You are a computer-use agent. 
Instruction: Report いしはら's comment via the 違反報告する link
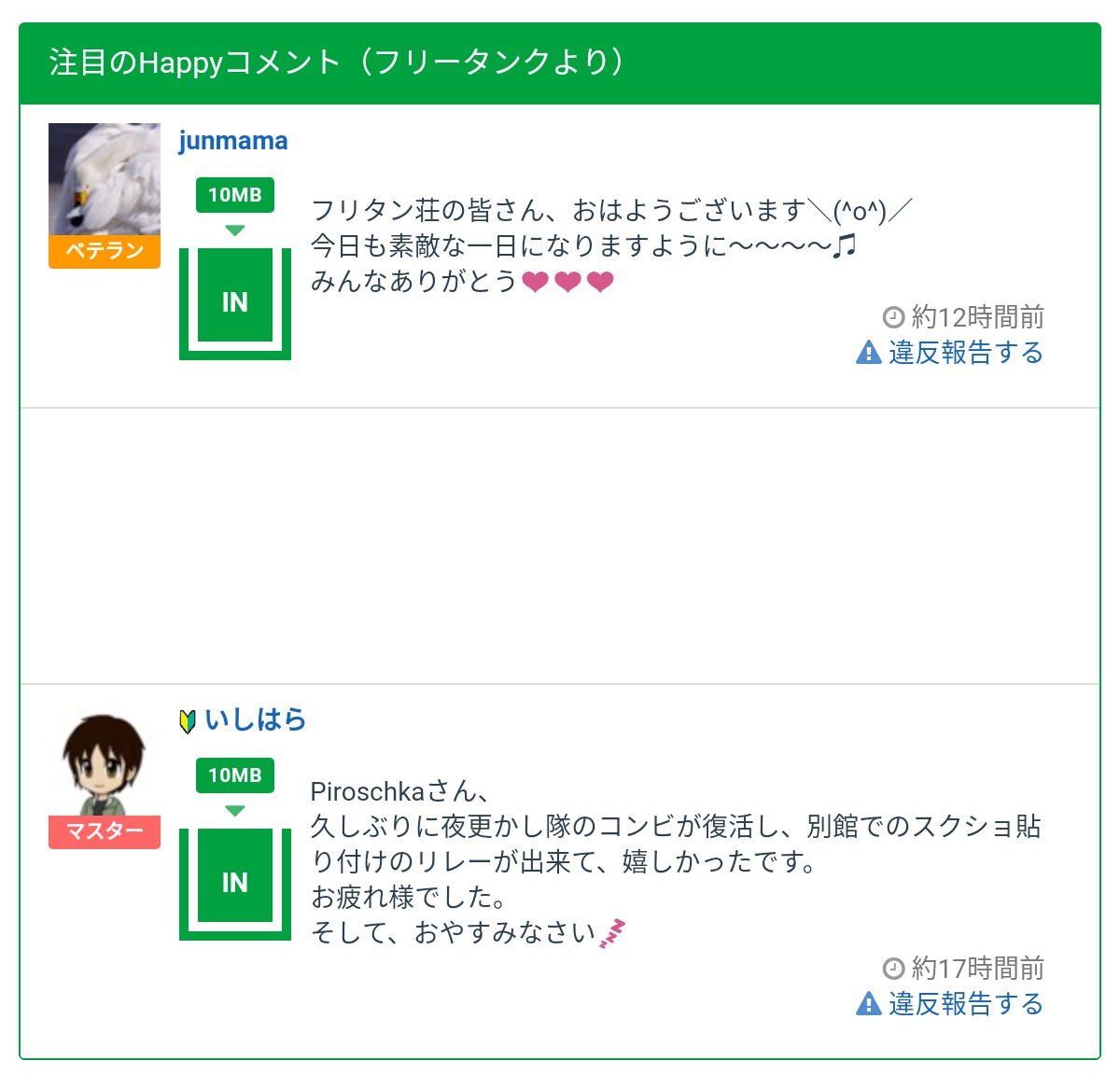965,1004
